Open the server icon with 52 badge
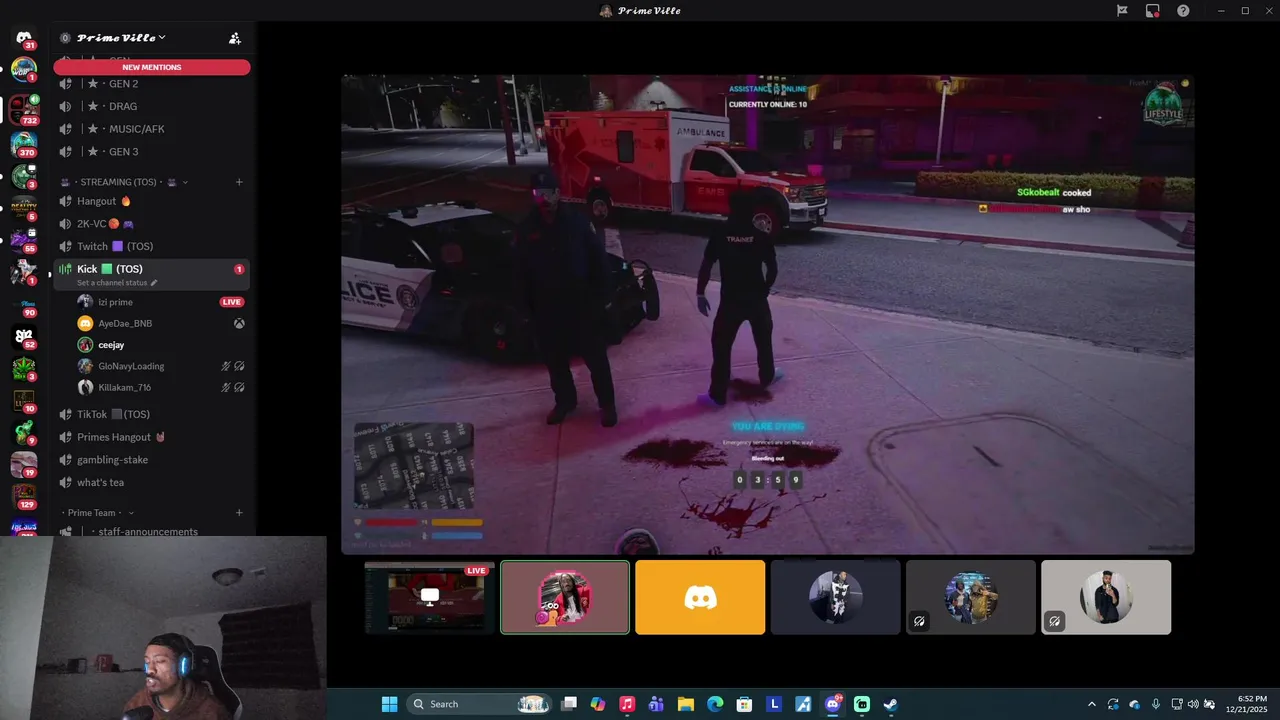Viewport: 1280px width, 720px height. [24, 336]
